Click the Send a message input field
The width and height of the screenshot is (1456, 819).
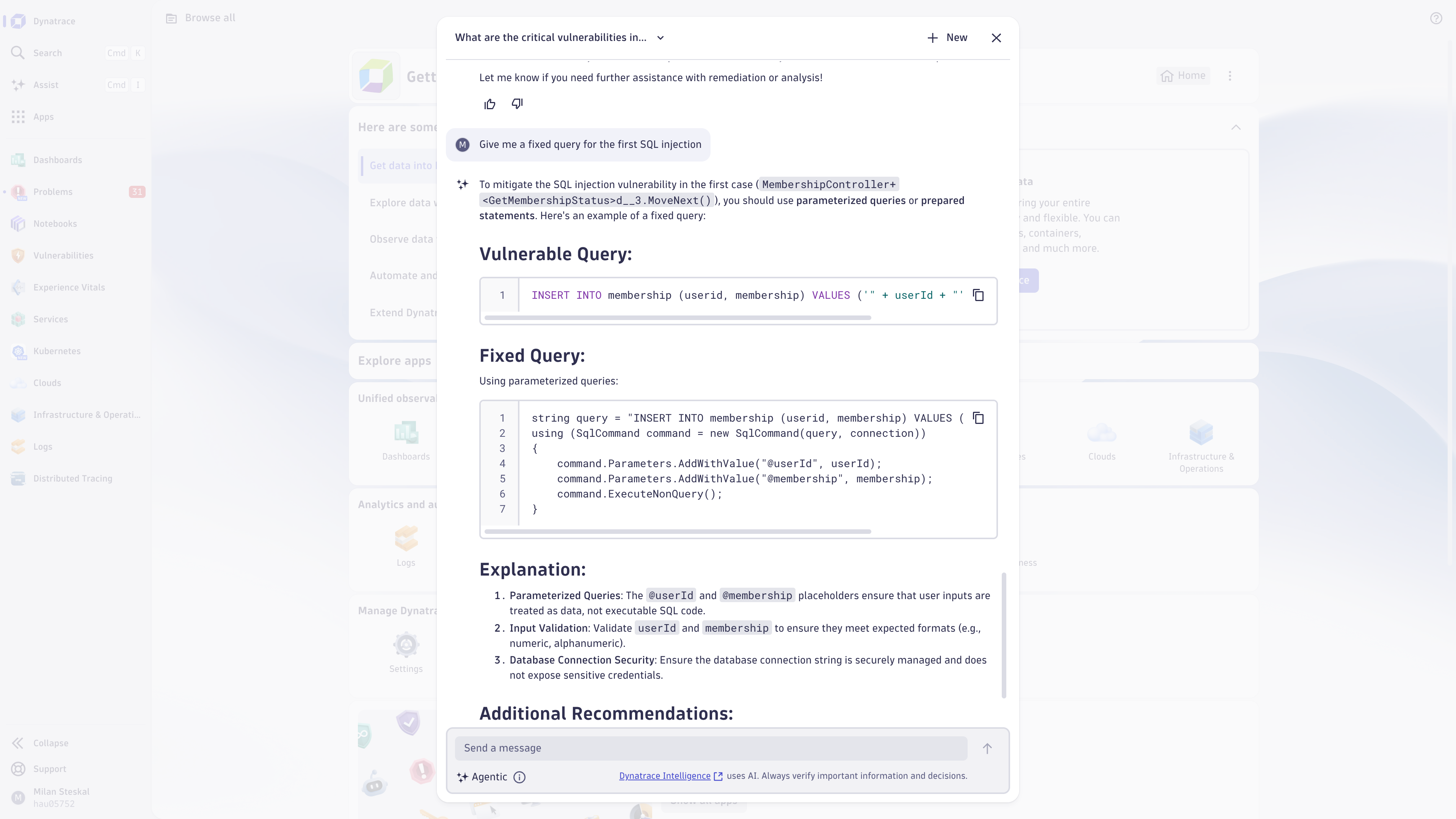point(711,748)
